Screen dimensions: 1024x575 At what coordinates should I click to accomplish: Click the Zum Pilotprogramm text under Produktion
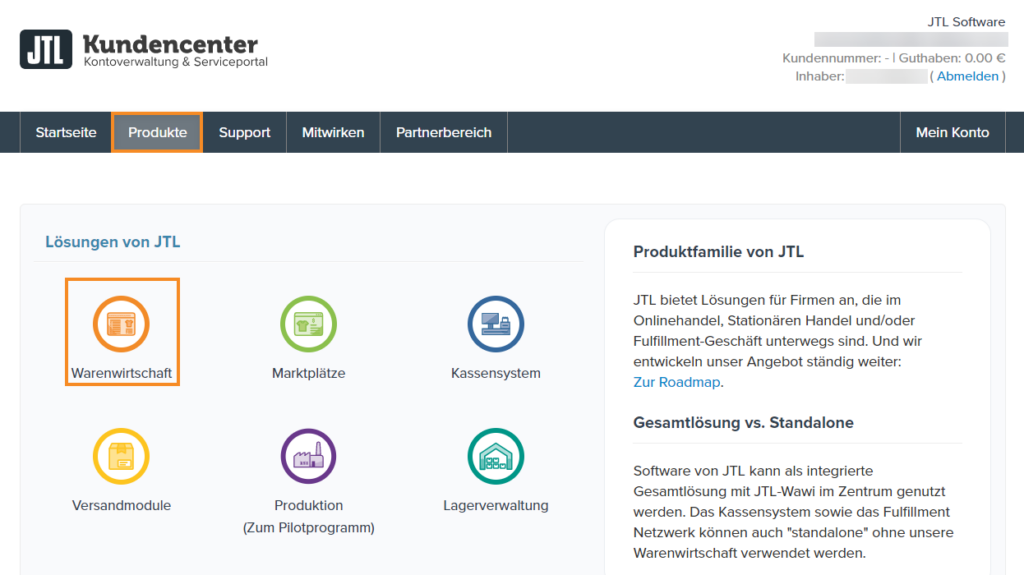[308, 527]
